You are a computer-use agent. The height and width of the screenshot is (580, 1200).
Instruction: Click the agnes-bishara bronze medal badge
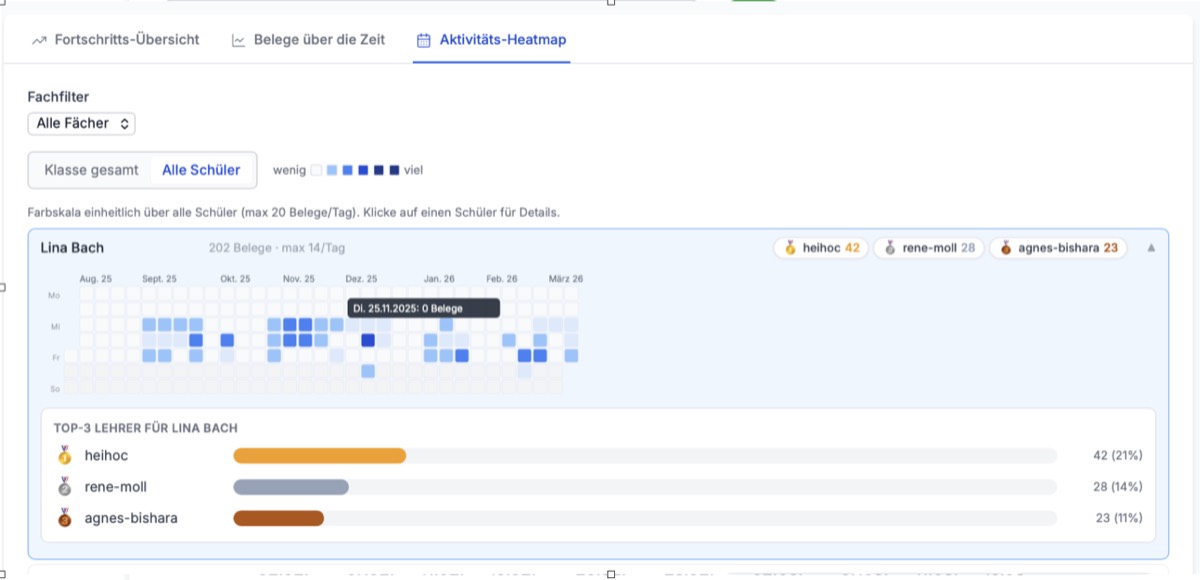click(x=1058, y=248)
